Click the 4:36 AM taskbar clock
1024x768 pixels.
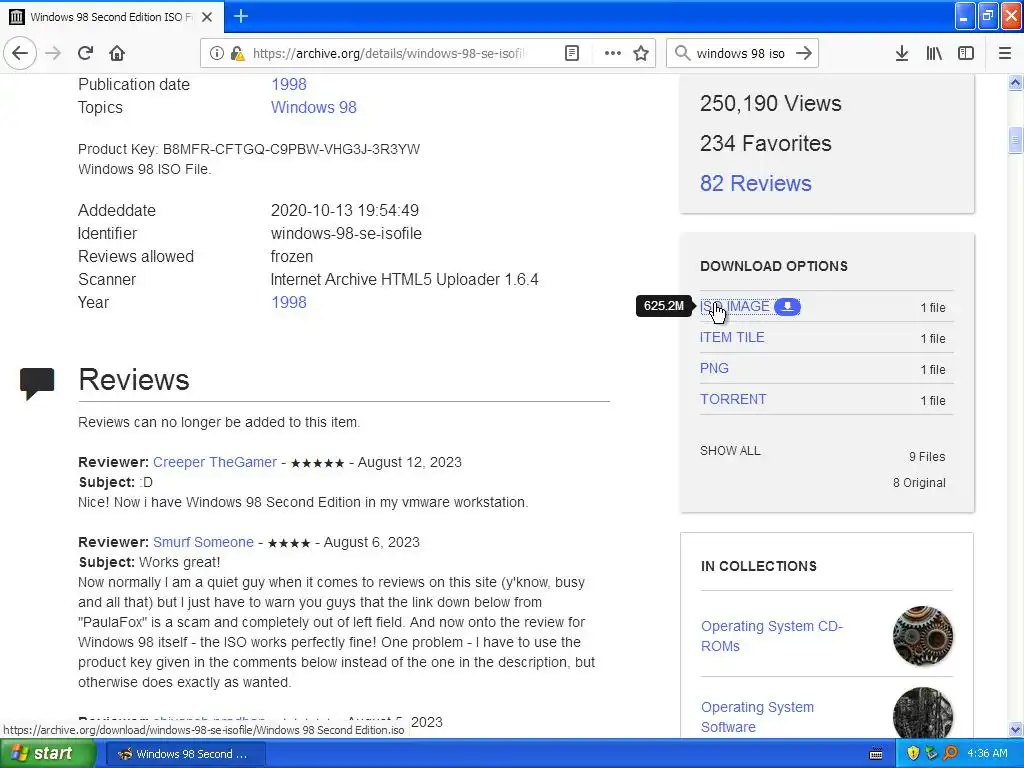(987, 753)
